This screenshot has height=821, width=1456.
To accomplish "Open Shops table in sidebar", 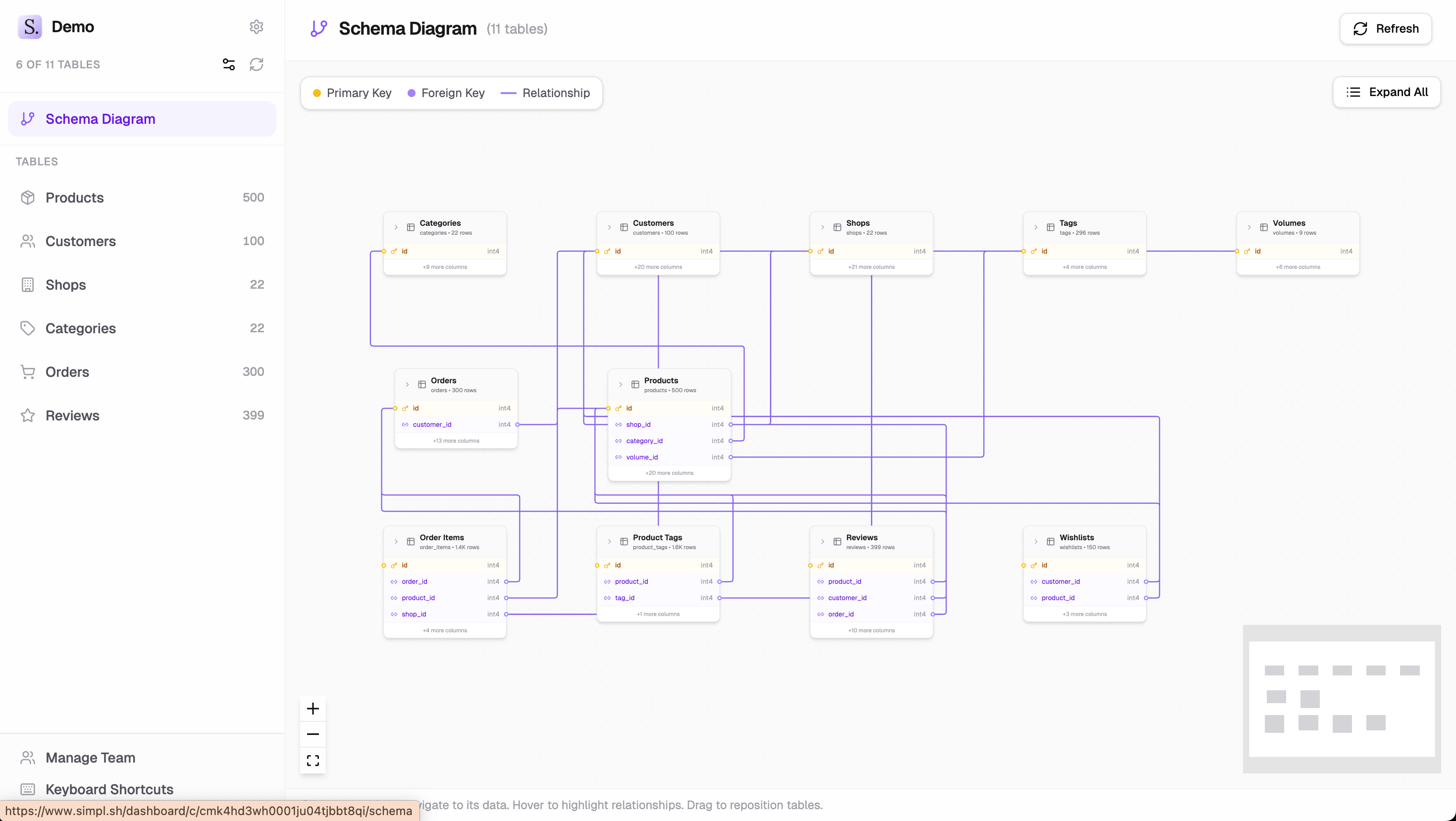I will [65, 285].
